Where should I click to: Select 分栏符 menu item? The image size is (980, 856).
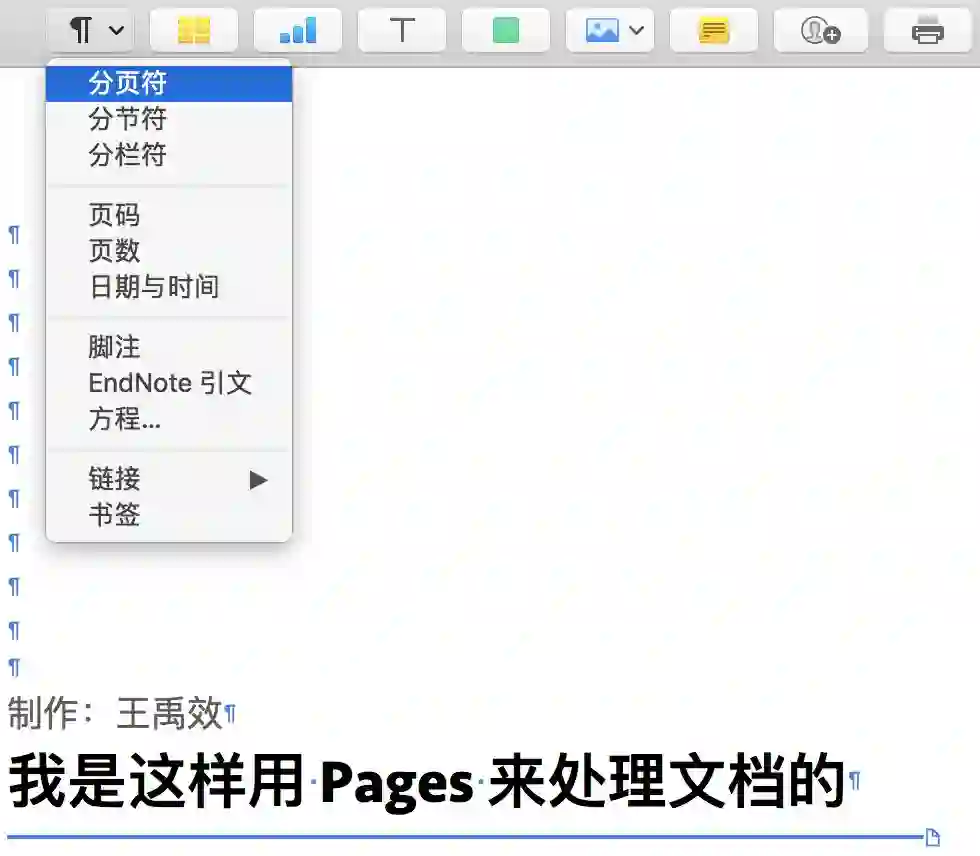(x=169, y=154)
